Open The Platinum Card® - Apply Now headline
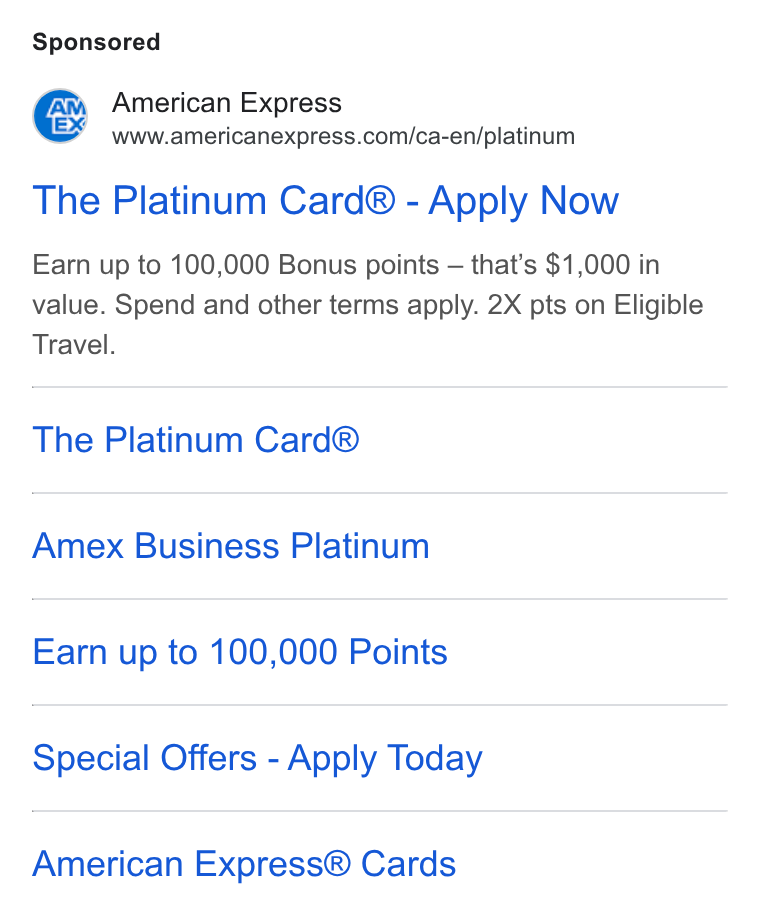The image size is (760, 916). (325, 202)
